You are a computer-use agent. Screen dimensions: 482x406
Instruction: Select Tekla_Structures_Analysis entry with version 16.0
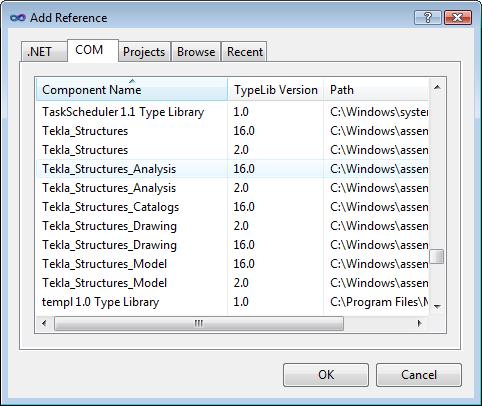(x=232, y=169)
